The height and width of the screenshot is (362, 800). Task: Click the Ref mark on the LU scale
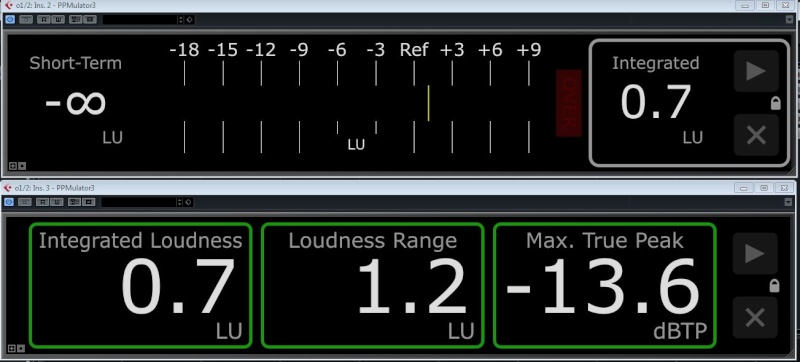[414, 50]
